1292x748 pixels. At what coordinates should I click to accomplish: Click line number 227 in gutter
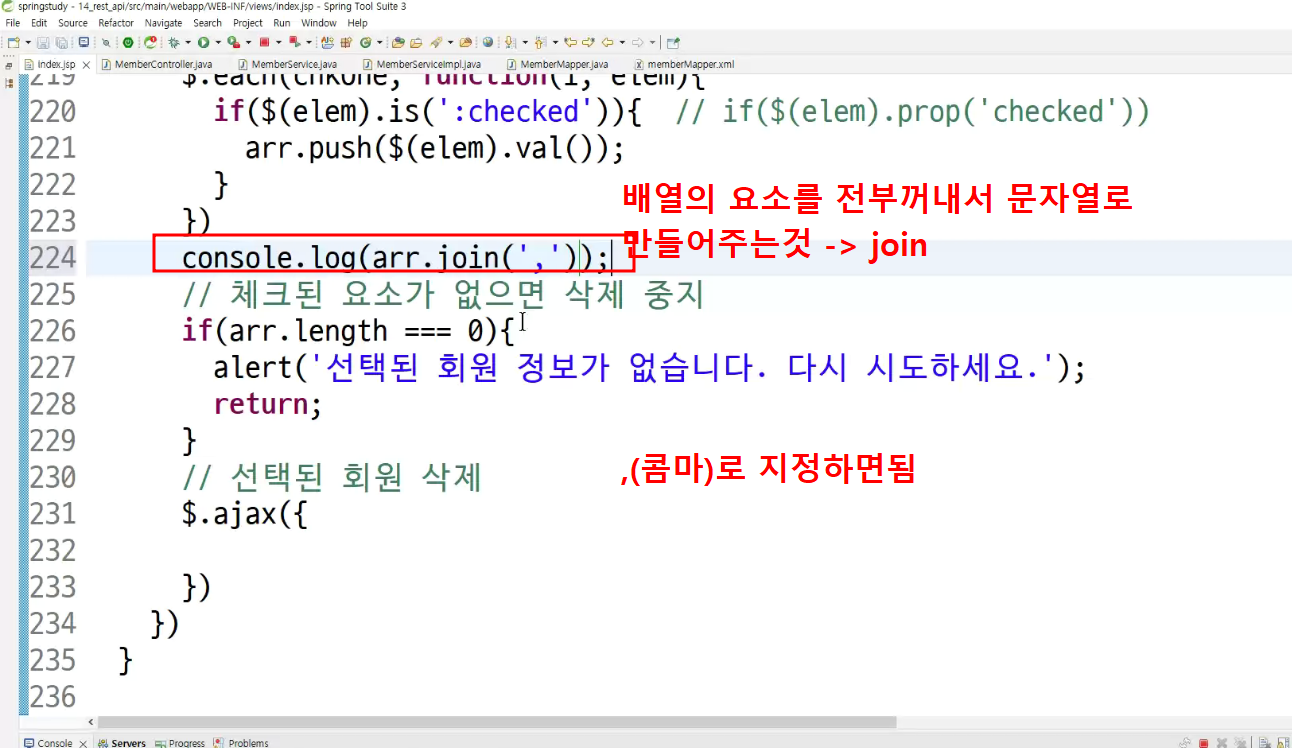point(53,367)
